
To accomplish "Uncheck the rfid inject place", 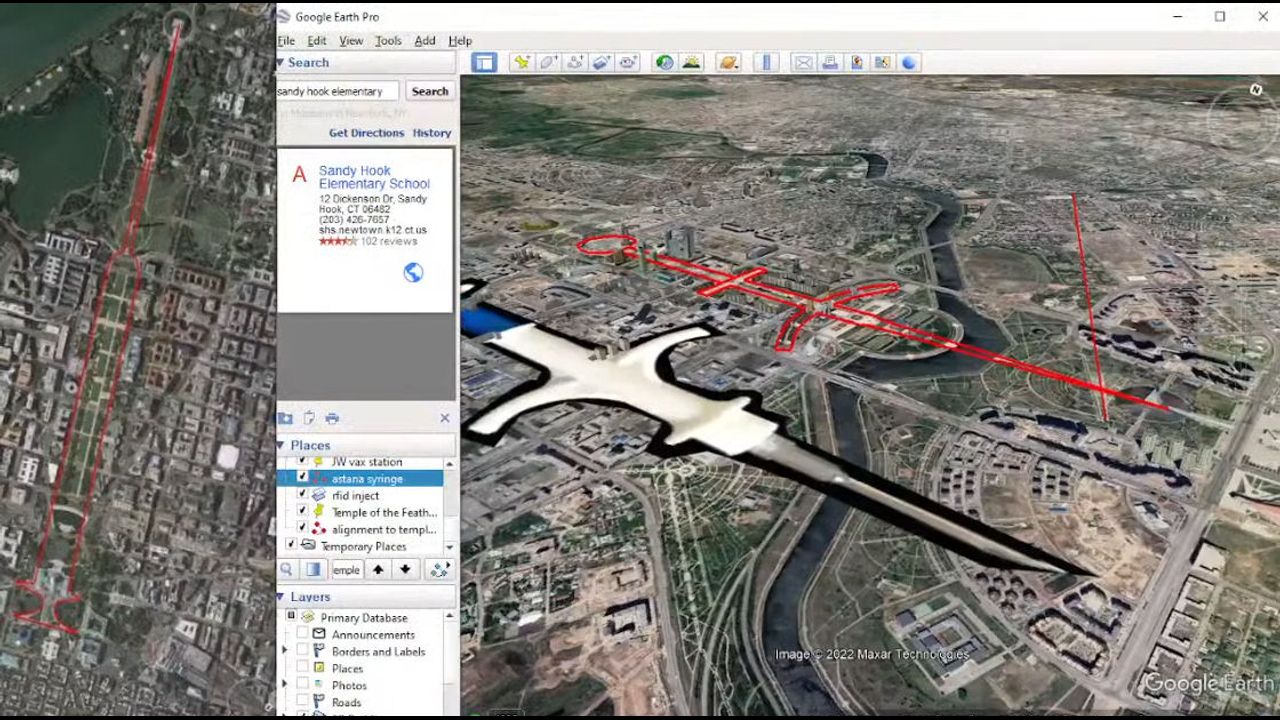I will pyautogui.click(x=302, y=495).
